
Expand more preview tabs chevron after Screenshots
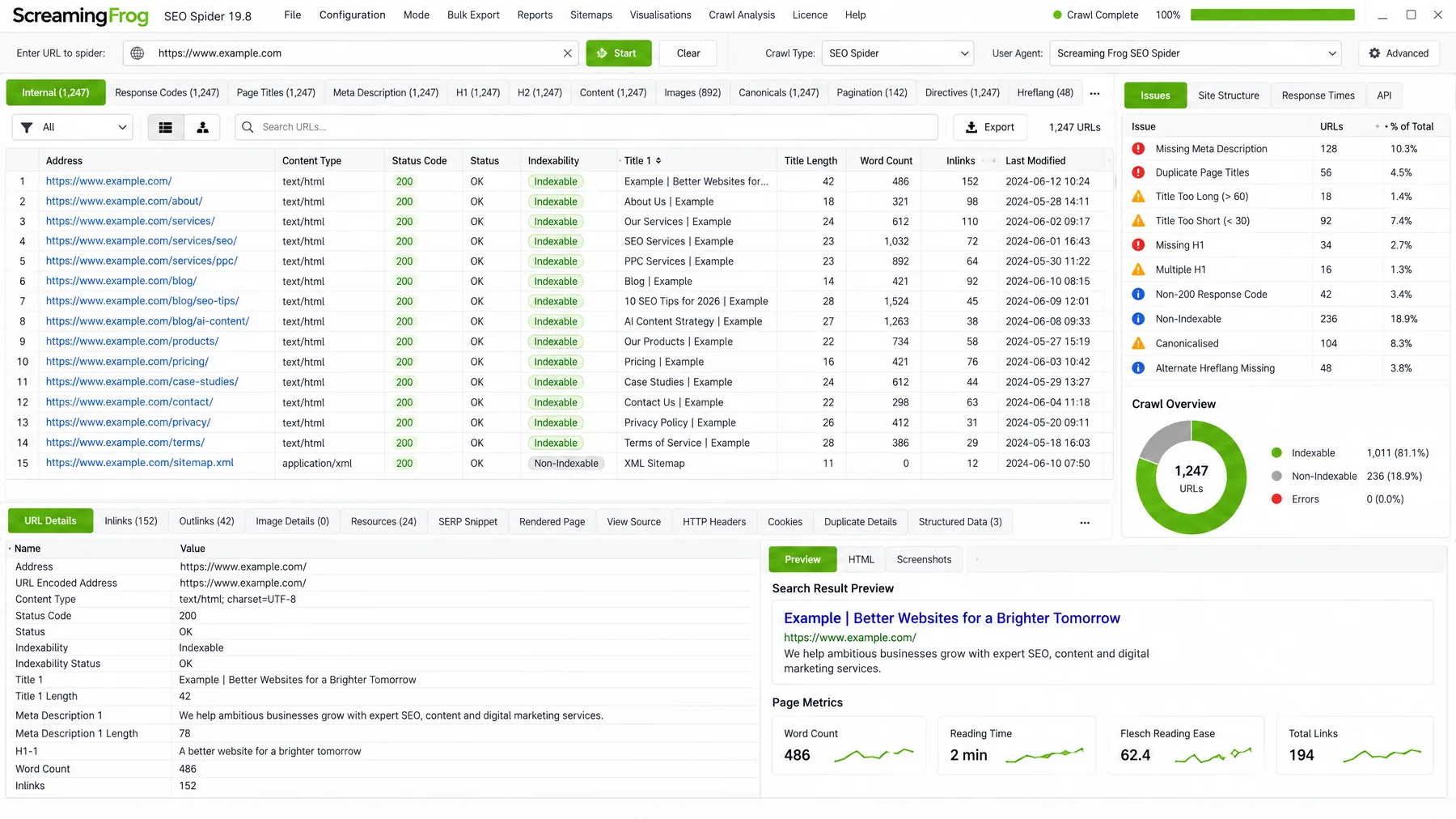pos(976,559)
